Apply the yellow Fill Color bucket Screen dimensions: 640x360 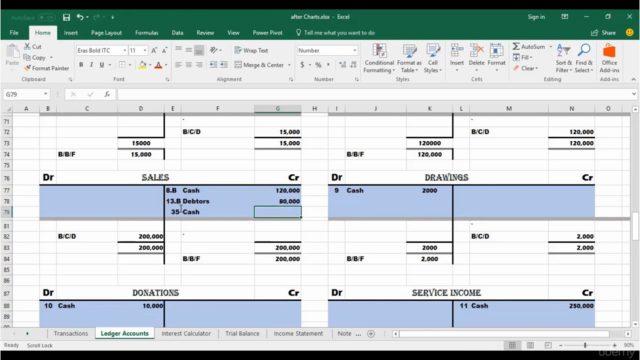(x=142, y=65)
